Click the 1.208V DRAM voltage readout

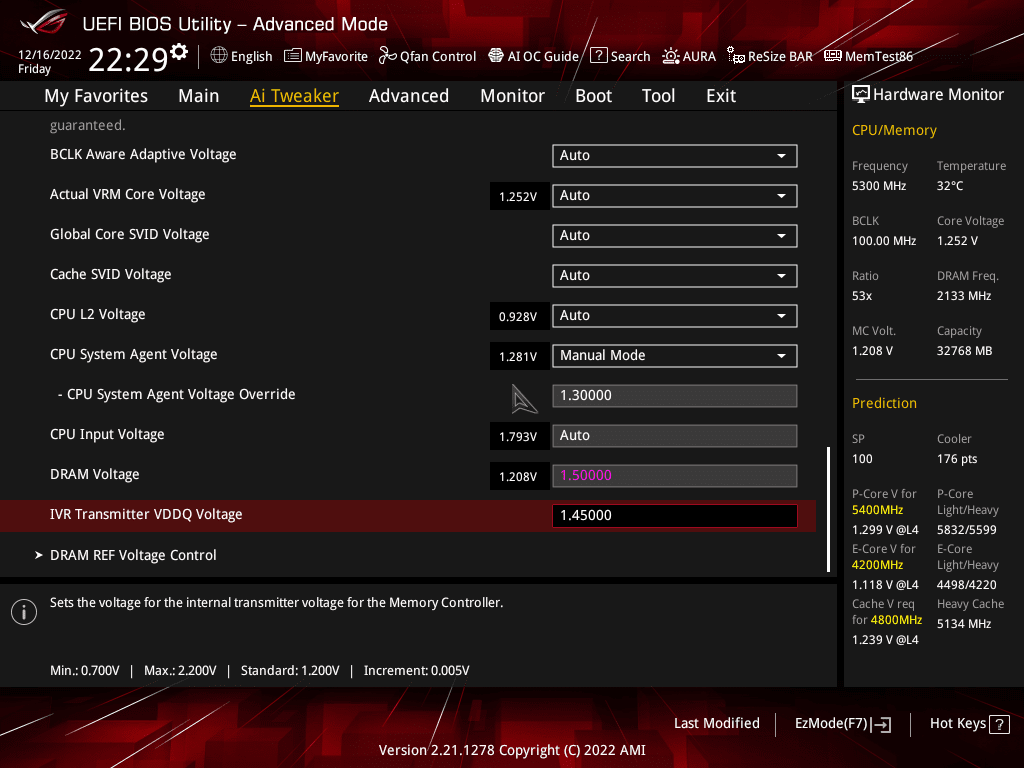coord(519,477)
